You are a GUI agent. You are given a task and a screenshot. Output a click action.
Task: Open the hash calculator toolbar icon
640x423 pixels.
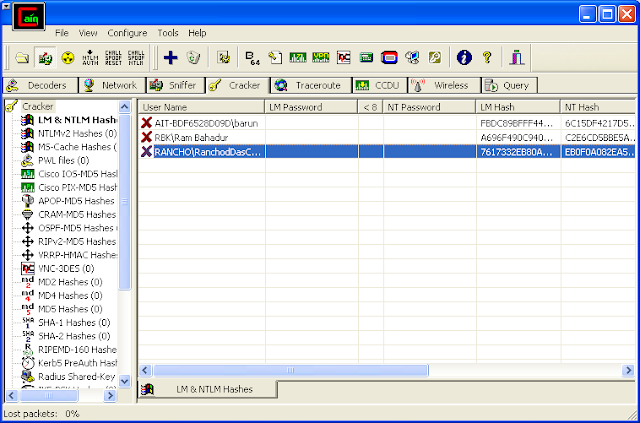pyautogui.click(x=367, y=58)
